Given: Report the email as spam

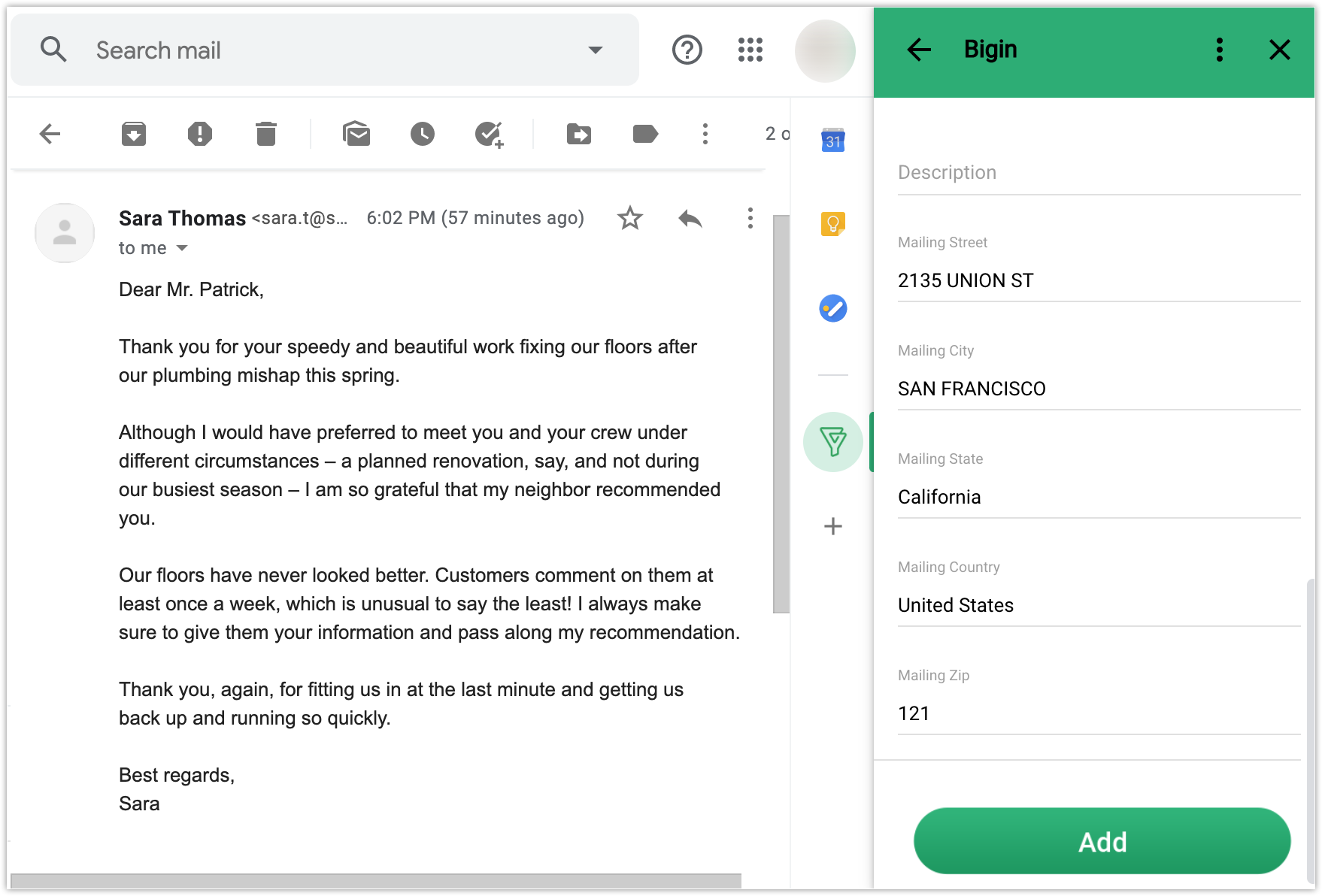Looking at the screenshot, I should [199, 134].
